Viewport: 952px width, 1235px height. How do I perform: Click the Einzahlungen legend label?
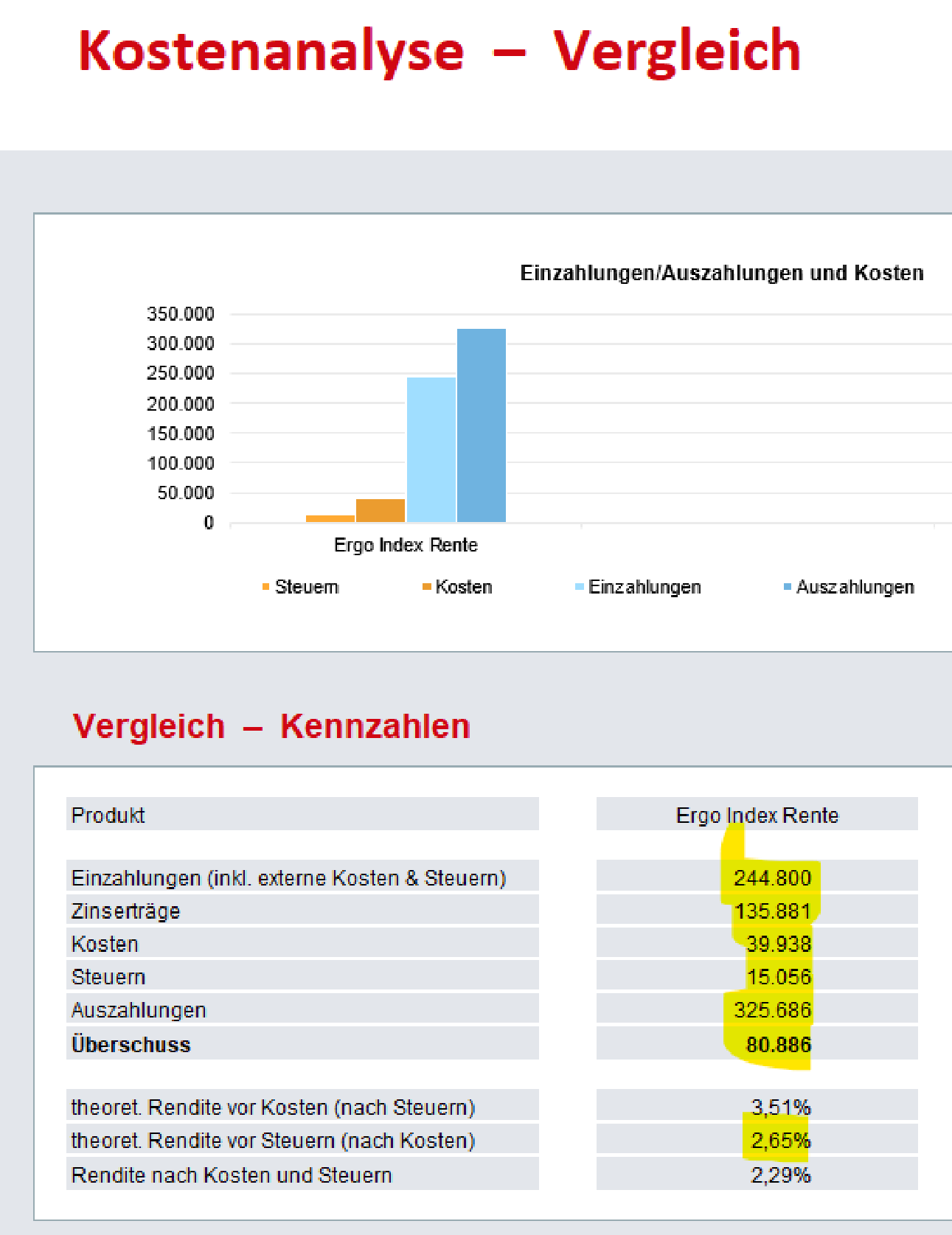click(644, 587)
